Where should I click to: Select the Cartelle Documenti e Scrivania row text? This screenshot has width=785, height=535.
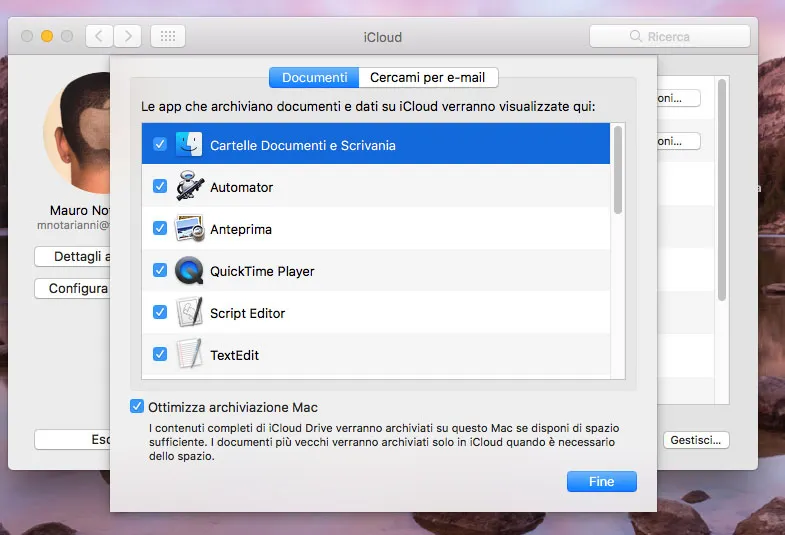[303, 146]
